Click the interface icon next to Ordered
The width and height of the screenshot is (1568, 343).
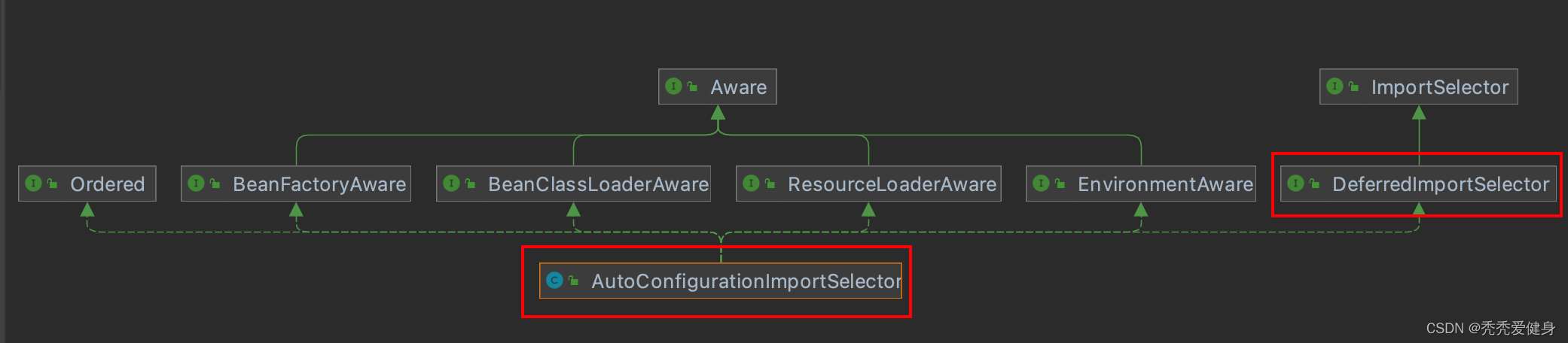pyautogui.click(x=33, y=184)
